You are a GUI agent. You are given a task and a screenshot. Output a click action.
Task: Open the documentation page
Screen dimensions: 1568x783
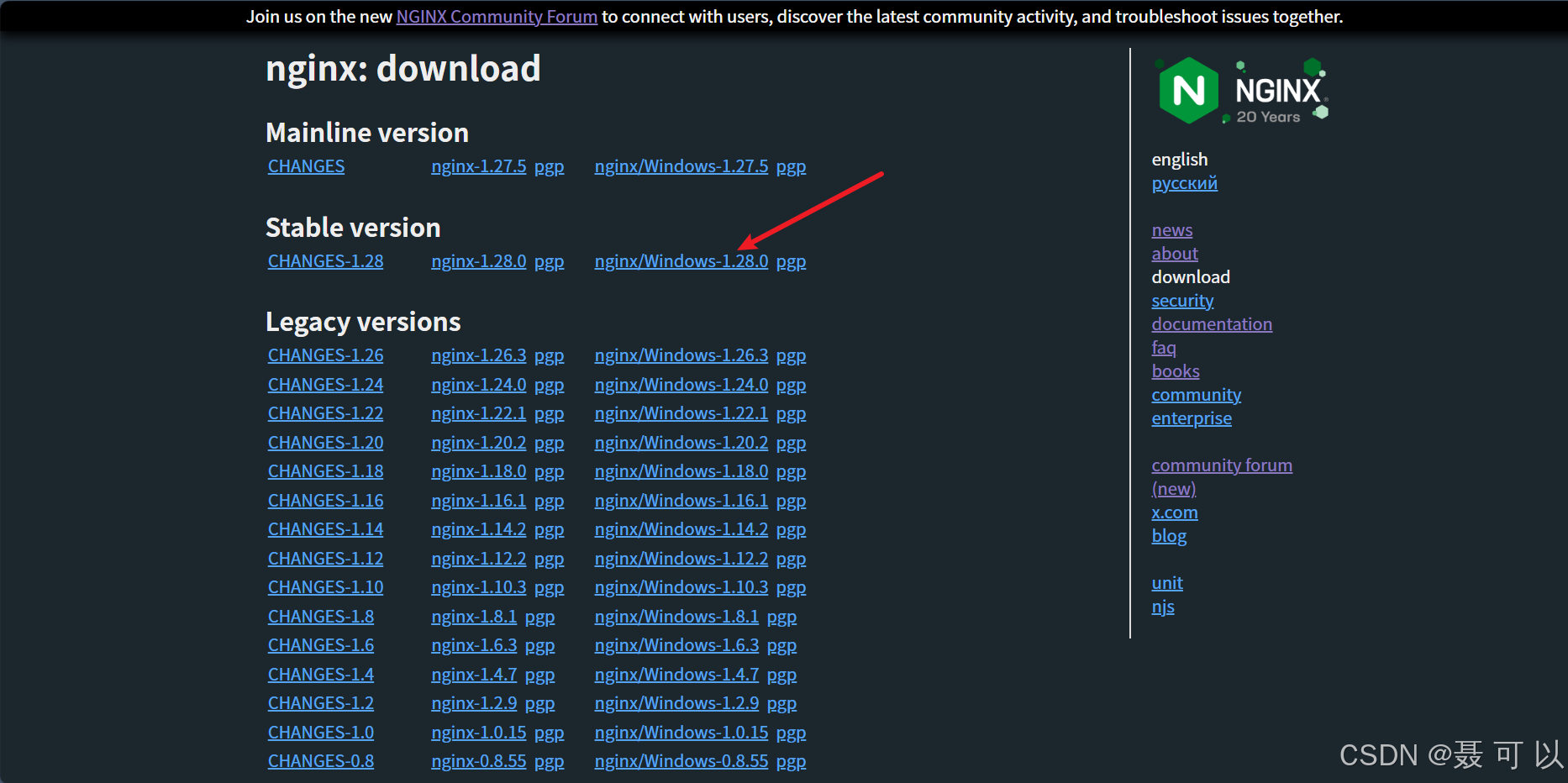1212,324
